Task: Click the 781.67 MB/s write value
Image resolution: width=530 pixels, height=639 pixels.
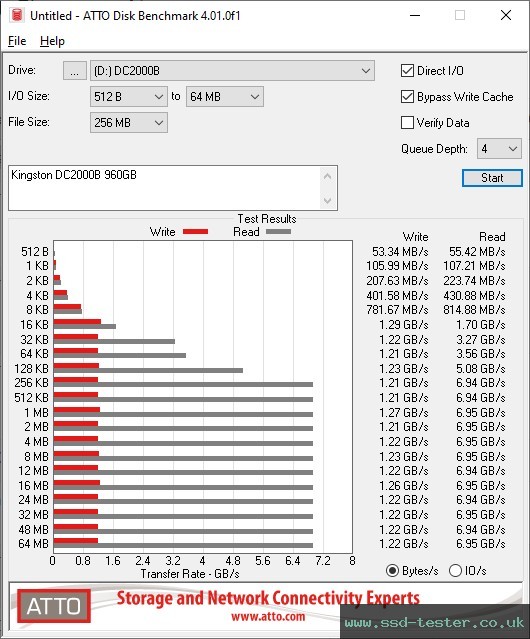Action: click(x=397, y=310)
